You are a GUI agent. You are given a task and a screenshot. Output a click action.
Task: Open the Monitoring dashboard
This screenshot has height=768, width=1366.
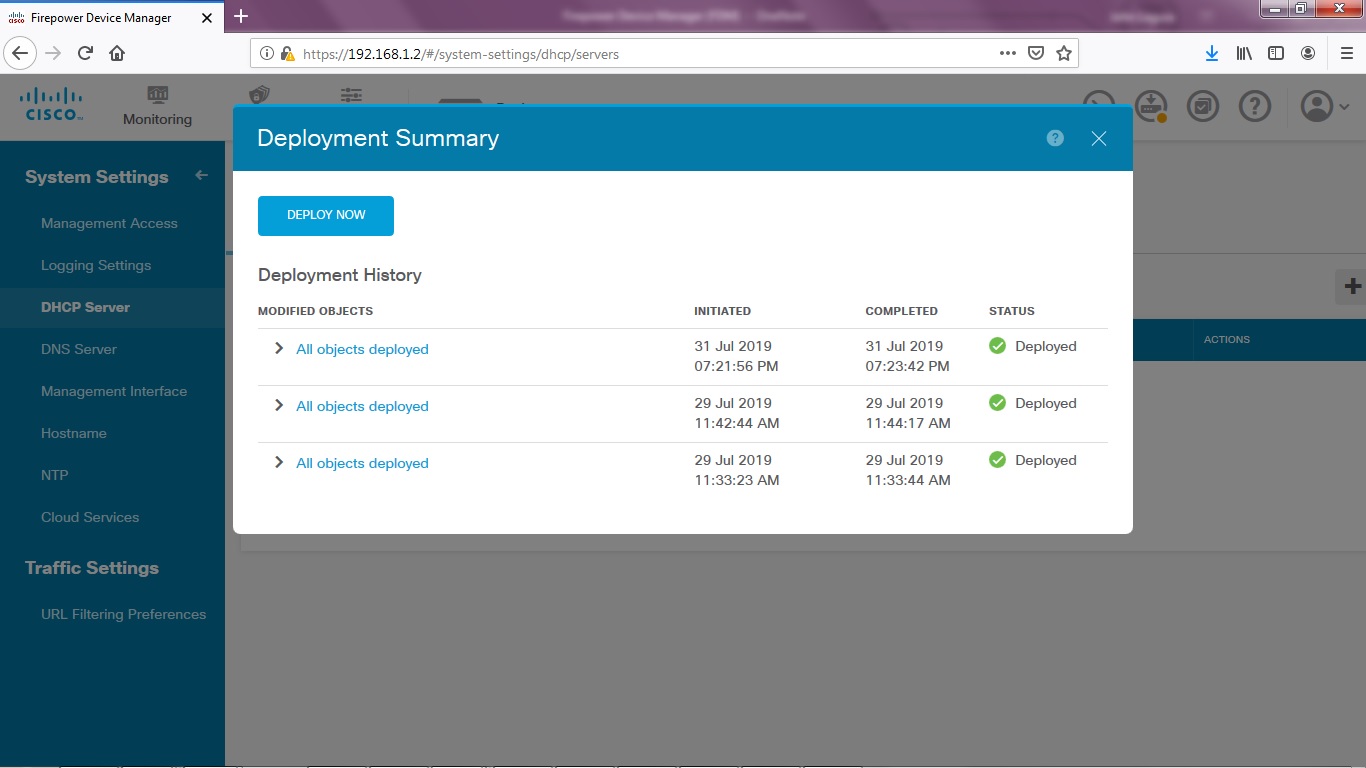pyautogui.click(x=157, y=106)
